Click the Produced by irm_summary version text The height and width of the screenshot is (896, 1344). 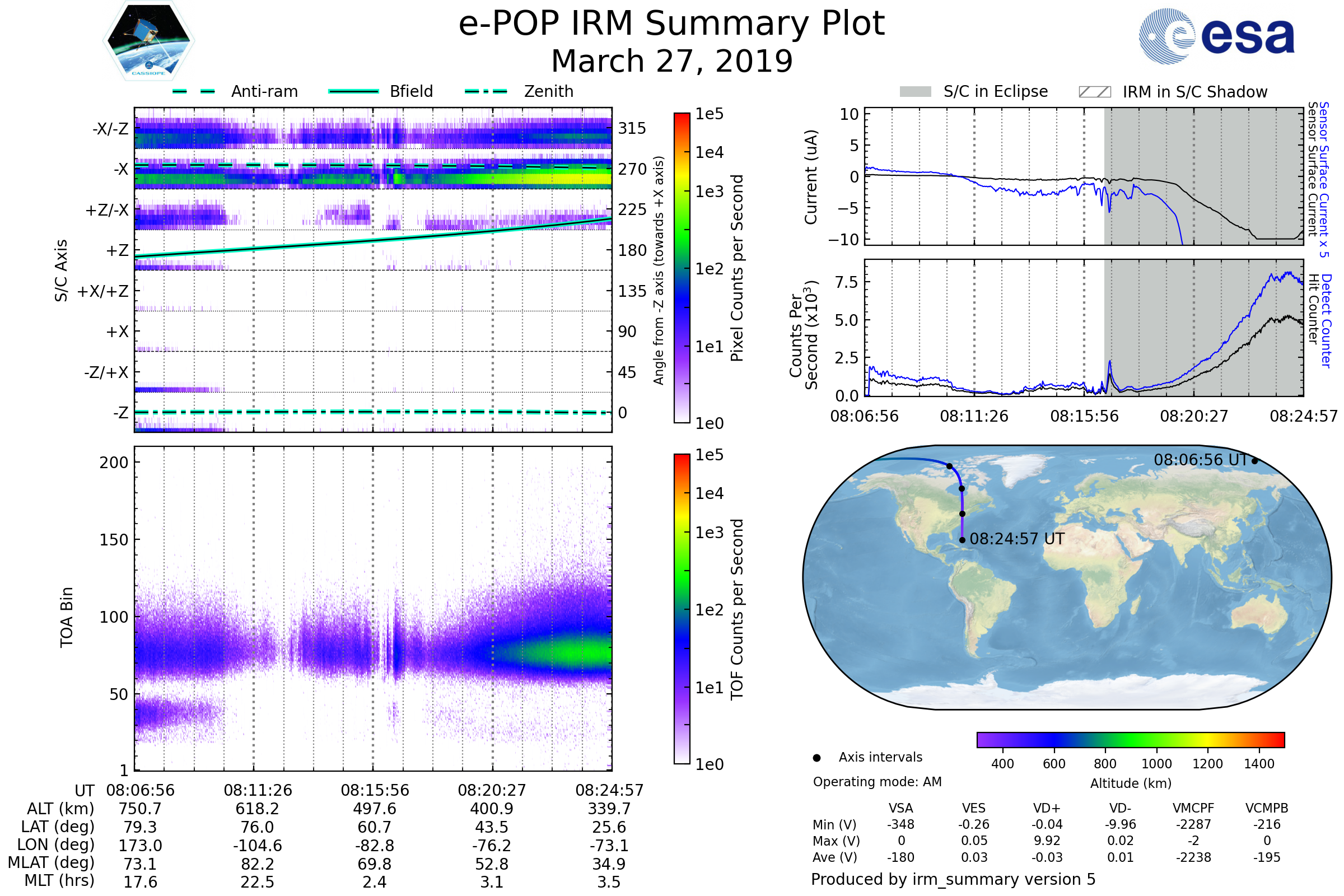pyautogui.click(x=953, y=879)
